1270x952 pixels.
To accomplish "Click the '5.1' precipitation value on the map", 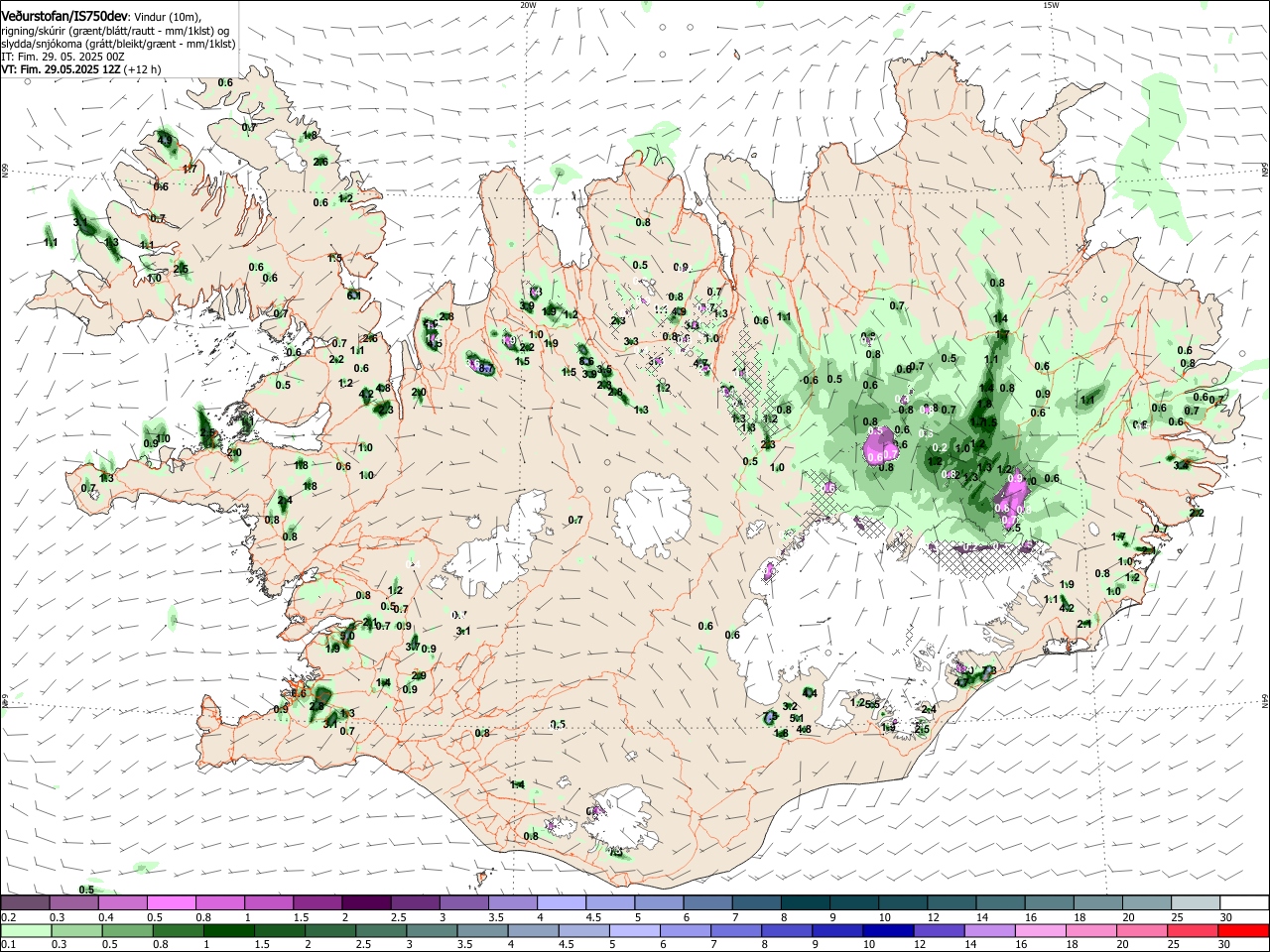I will (x=796, y=718).
